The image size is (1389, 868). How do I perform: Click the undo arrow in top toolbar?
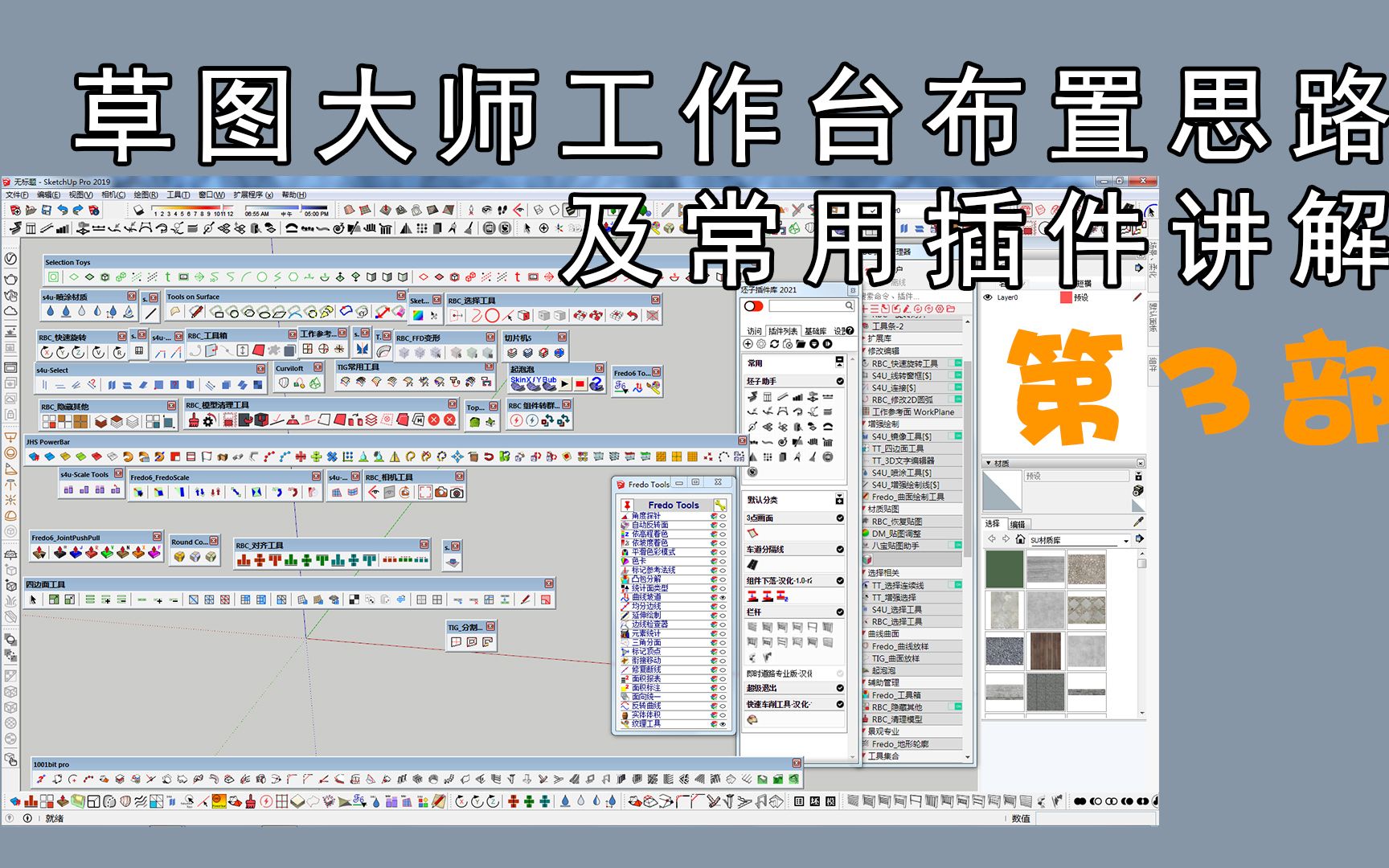pyautogui.click(x=62, y=211)
